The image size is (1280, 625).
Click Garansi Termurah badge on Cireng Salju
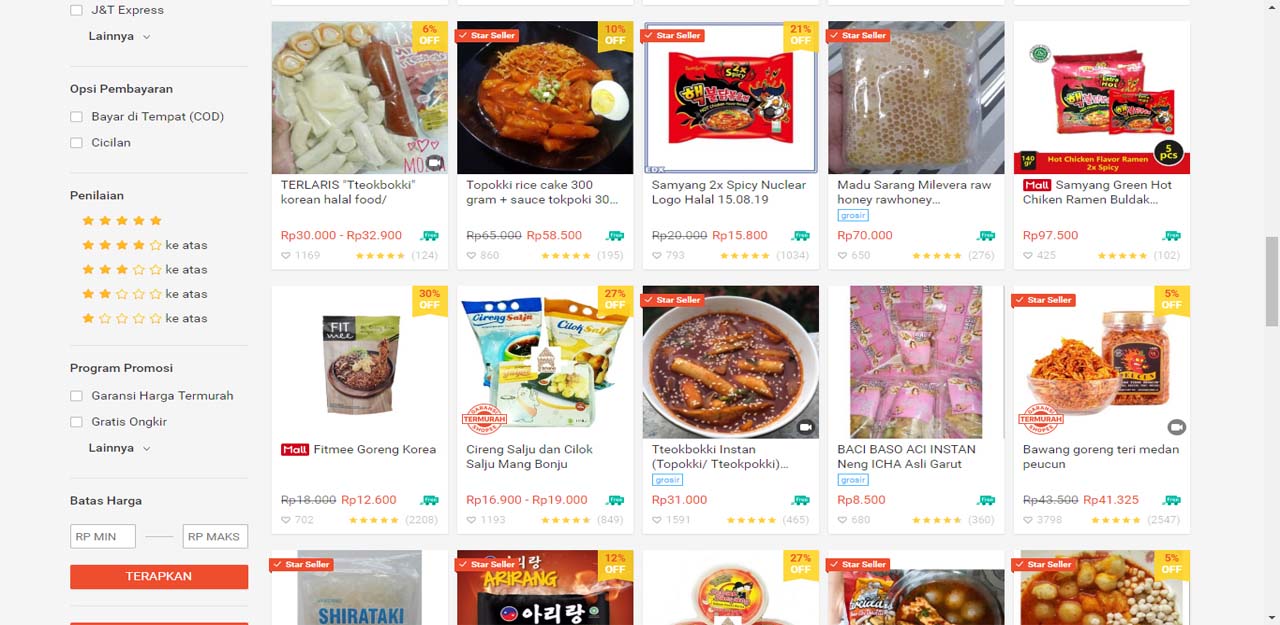[x=484, y=418]
